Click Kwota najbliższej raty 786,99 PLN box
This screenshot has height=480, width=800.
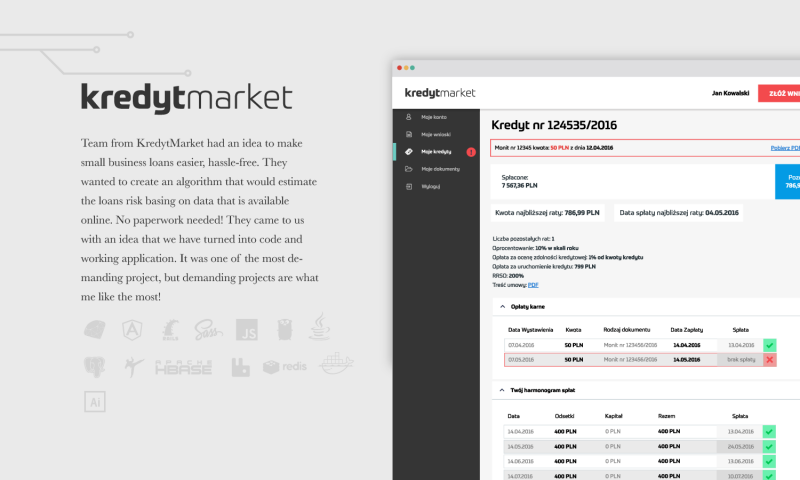coord(547,213)
